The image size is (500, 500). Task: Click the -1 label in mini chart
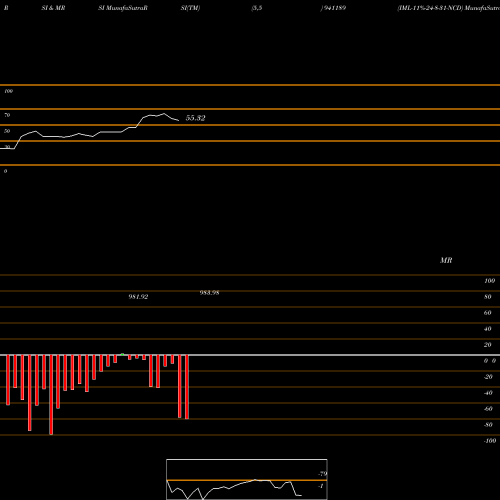pos(321,486)
